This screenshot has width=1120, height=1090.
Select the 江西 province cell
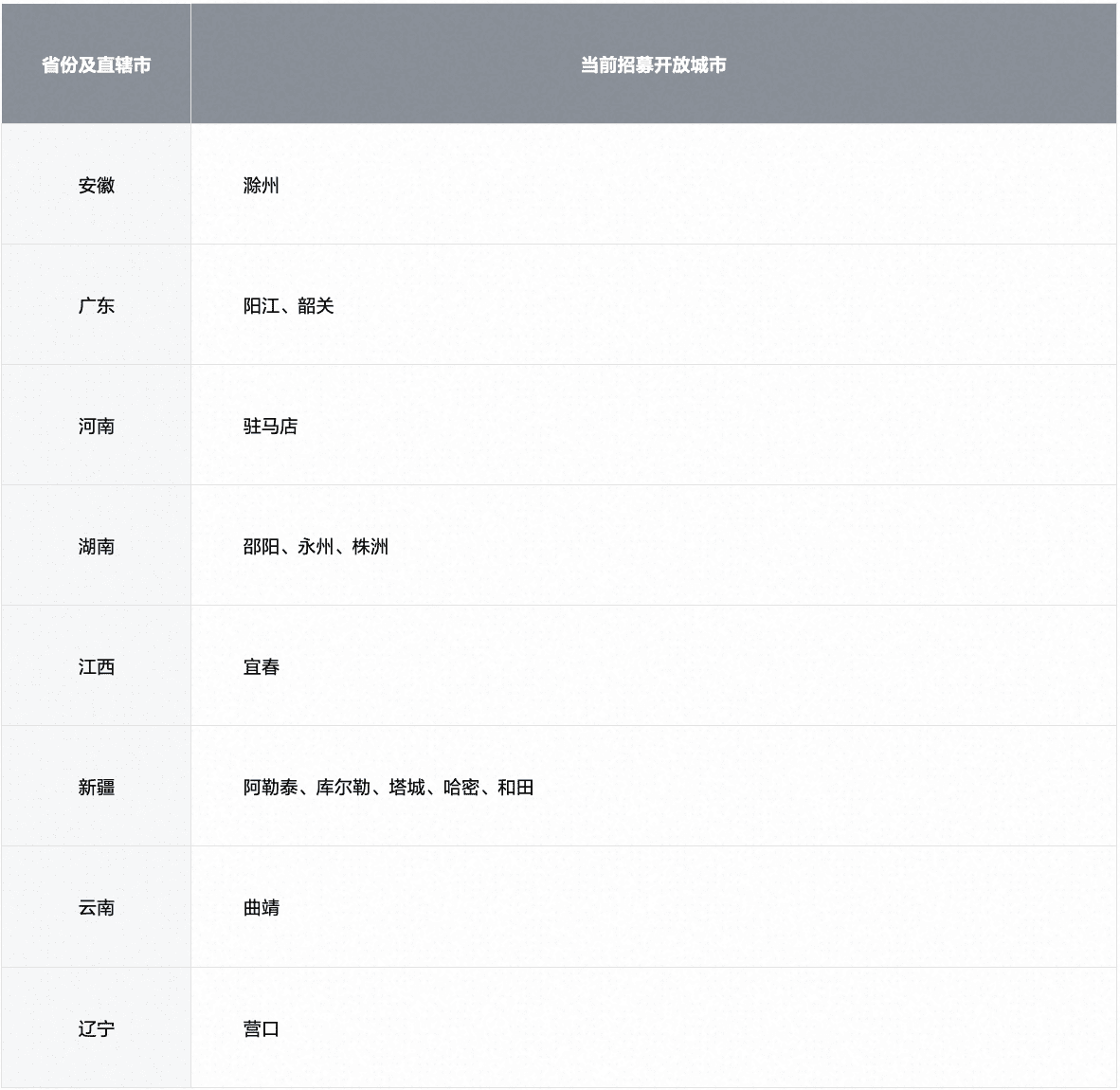tap(97, 667)
